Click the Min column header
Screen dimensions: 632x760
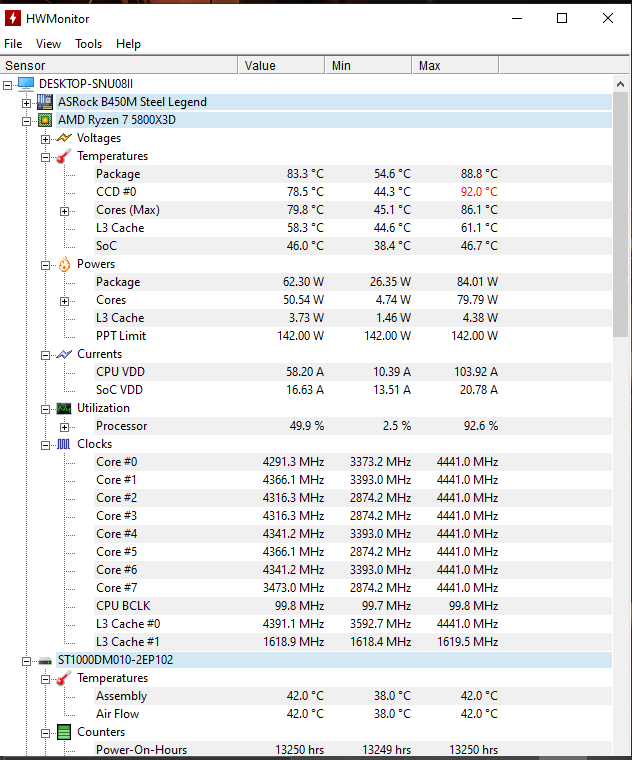pyautogui.click(x=368, y=65)
